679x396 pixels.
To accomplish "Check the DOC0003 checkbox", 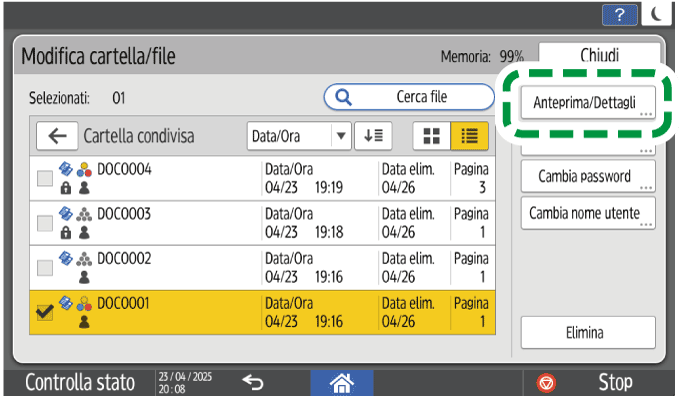I will point(45,223).
